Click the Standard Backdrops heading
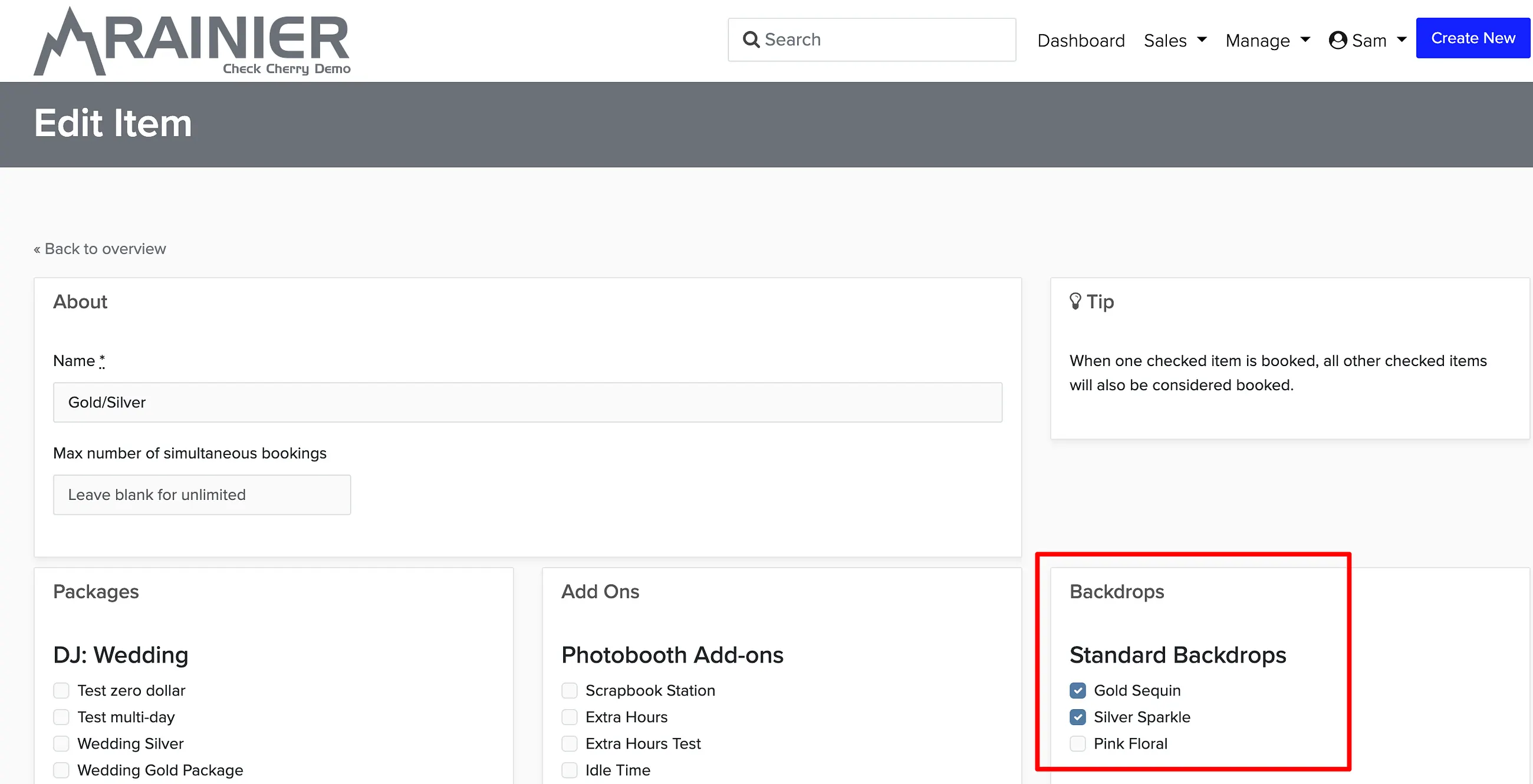The image size is (1533, 784). tap(1177, 655)
